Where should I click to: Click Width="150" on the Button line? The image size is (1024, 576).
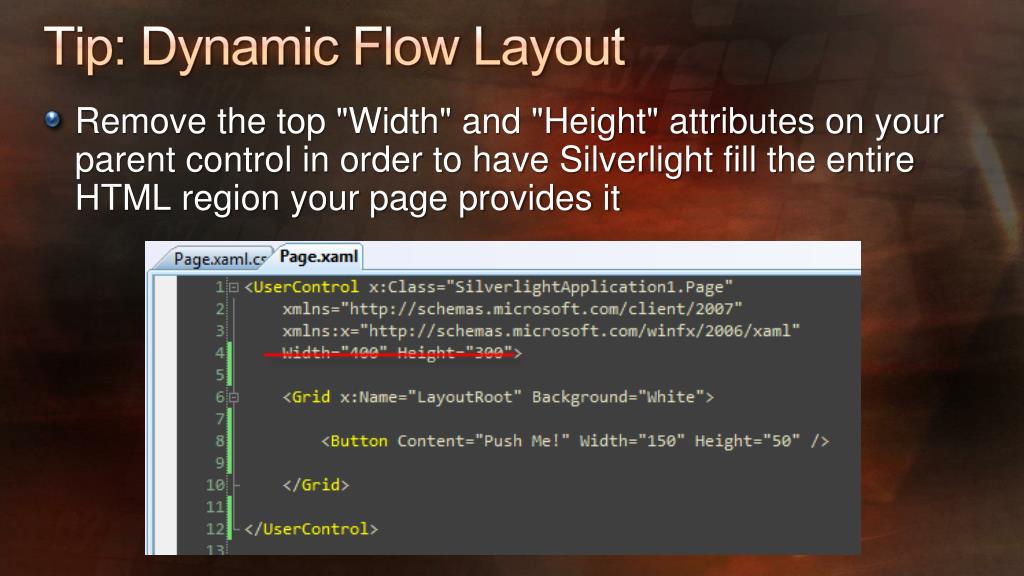coord(632,441)
